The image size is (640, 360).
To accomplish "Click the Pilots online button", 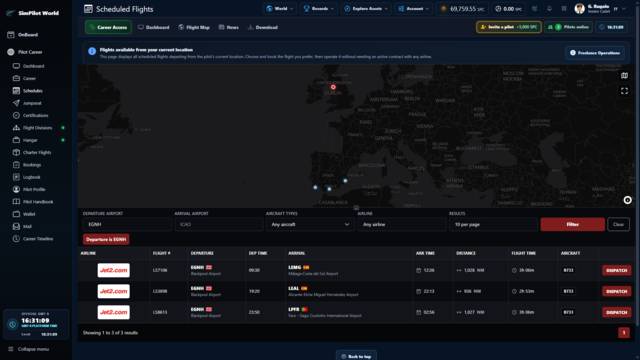I will click(x=569, y=27).
